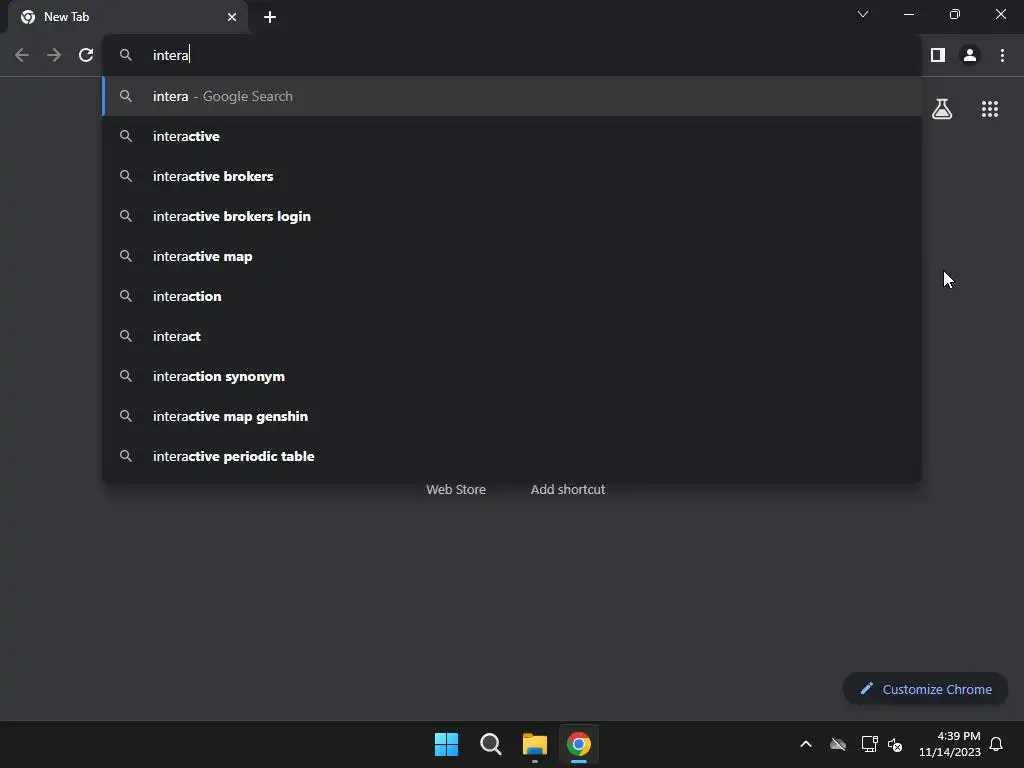Open the Web Store shortcut
1024x768 pixels.
pyautogui.click(x=456, y=489)
